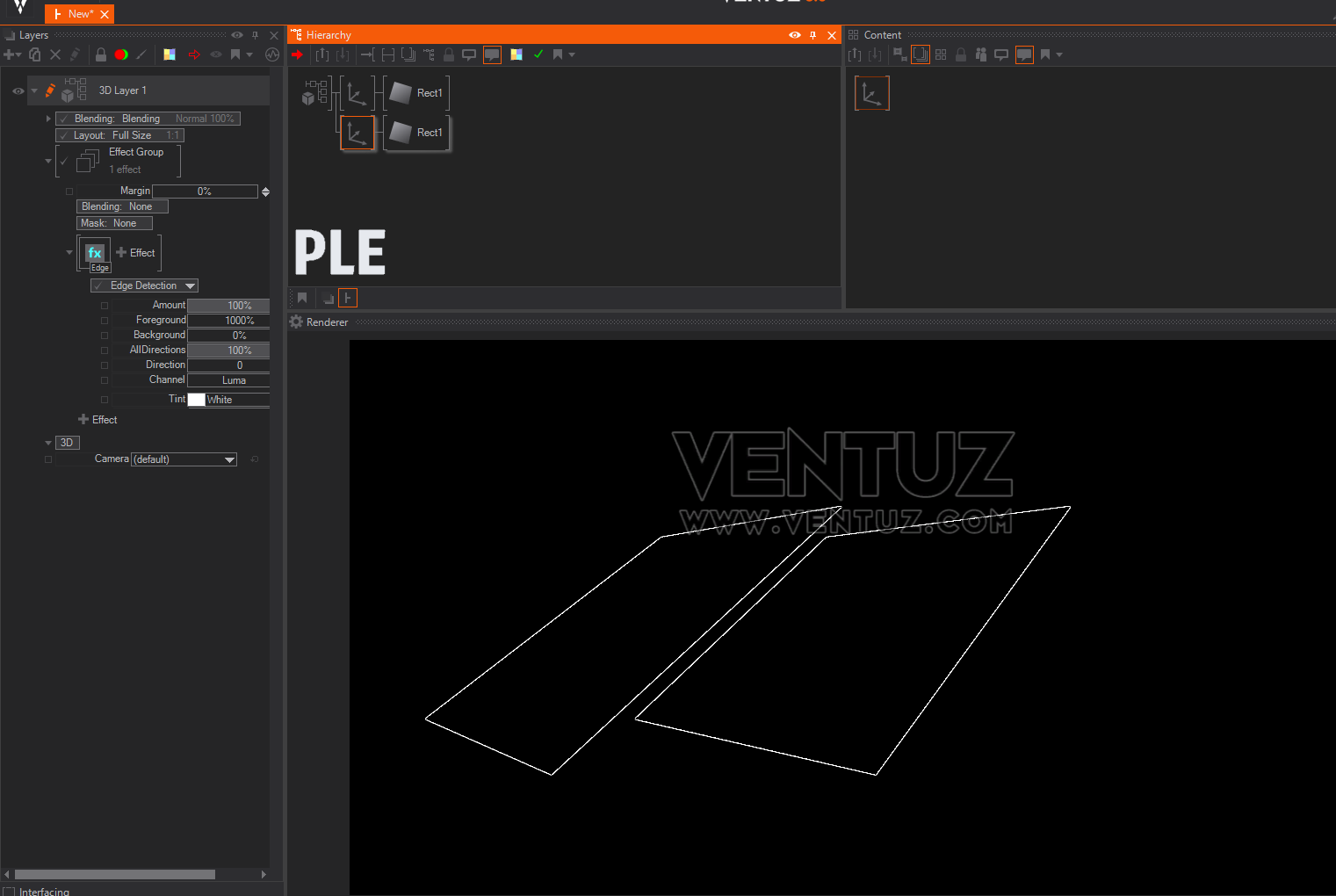Click the two-people icon in Content toolbar

pyautogui.click(x=981, y=54)
